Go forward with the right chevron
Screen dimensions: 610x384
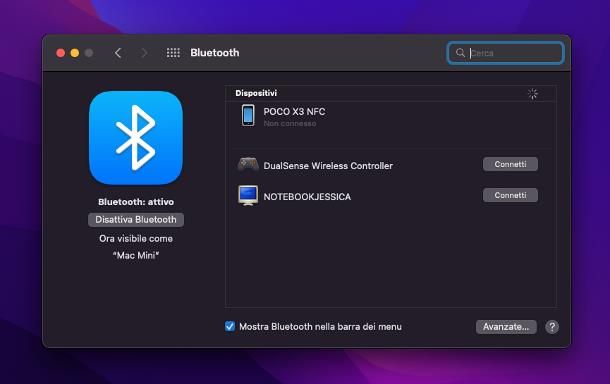(x=144, y=53)
